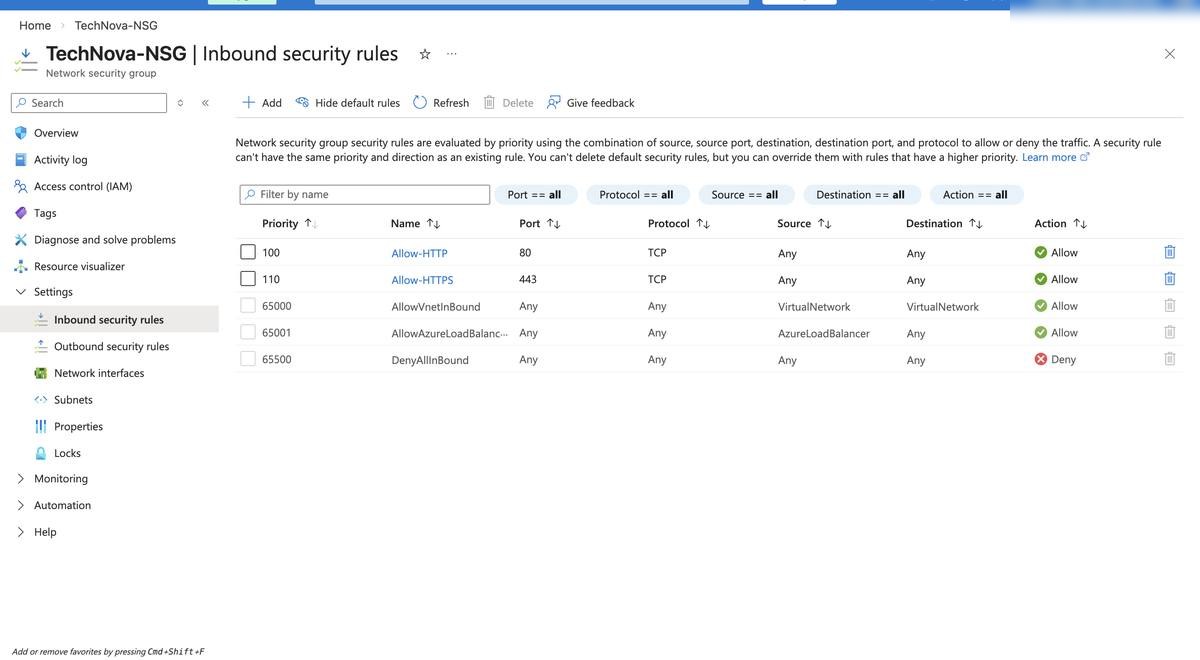This screenshot has width=1200, height=660.
Task: Check the box for priority 110 rule
Action: tap(248, 279)
